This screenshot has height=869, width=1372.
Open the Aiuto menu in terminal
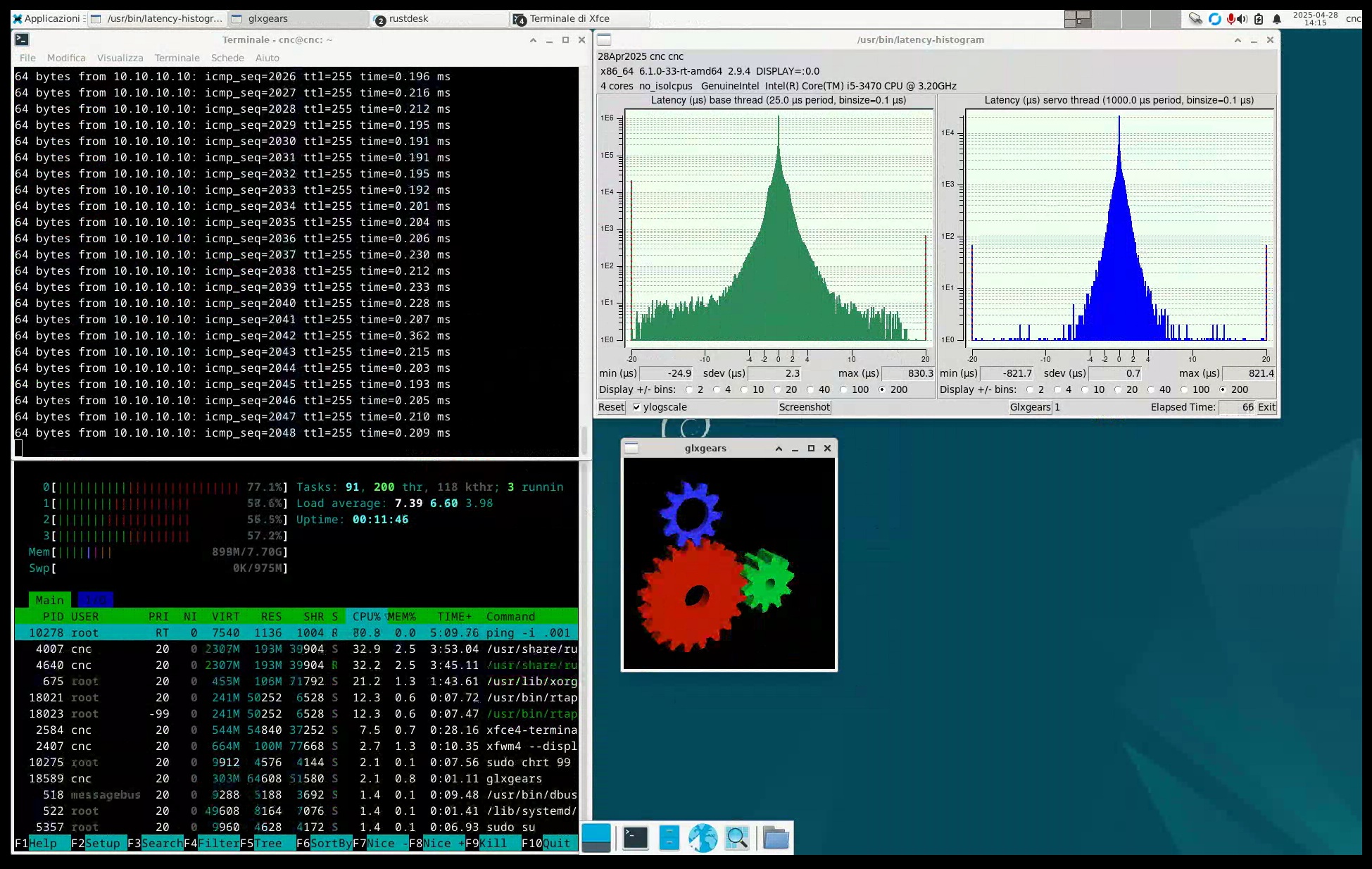pos(267,58)
